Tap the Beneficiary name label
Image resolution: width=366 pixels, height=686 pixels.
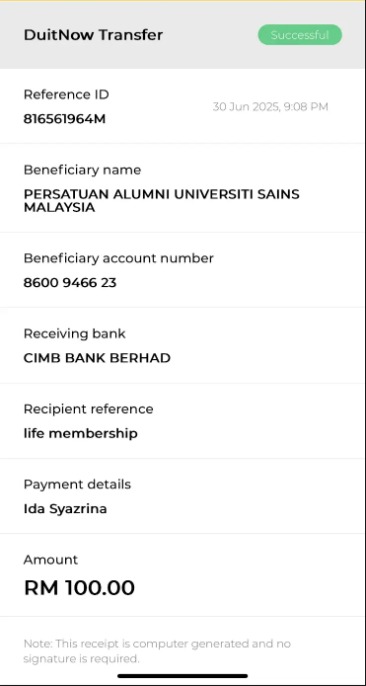(x=82, y=170)
